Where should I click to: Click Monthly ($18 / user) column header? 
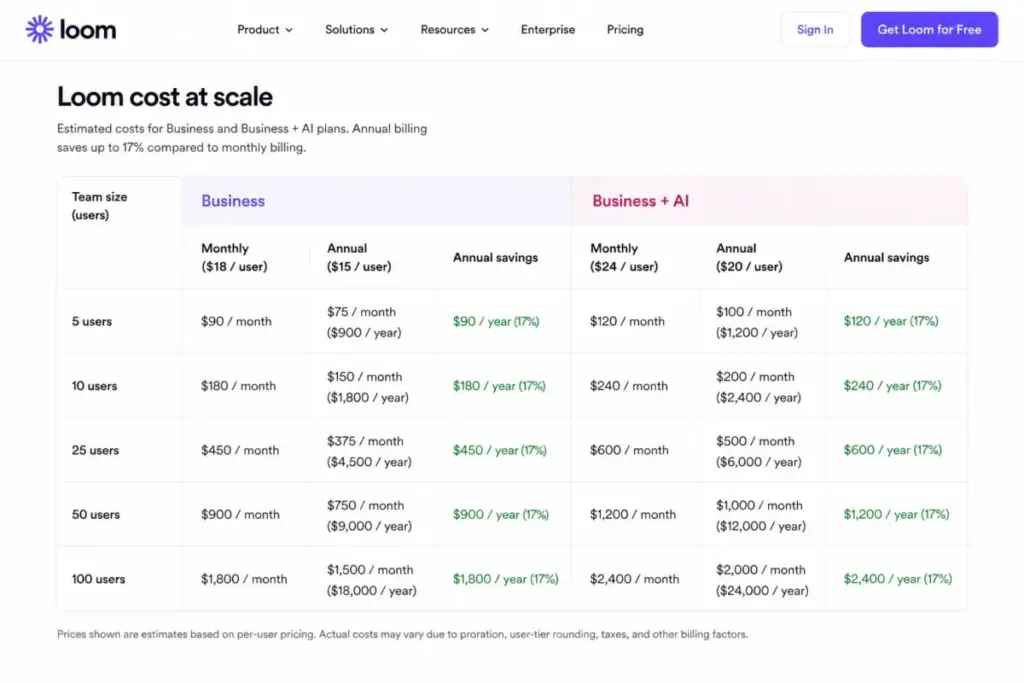pos(234,257)
